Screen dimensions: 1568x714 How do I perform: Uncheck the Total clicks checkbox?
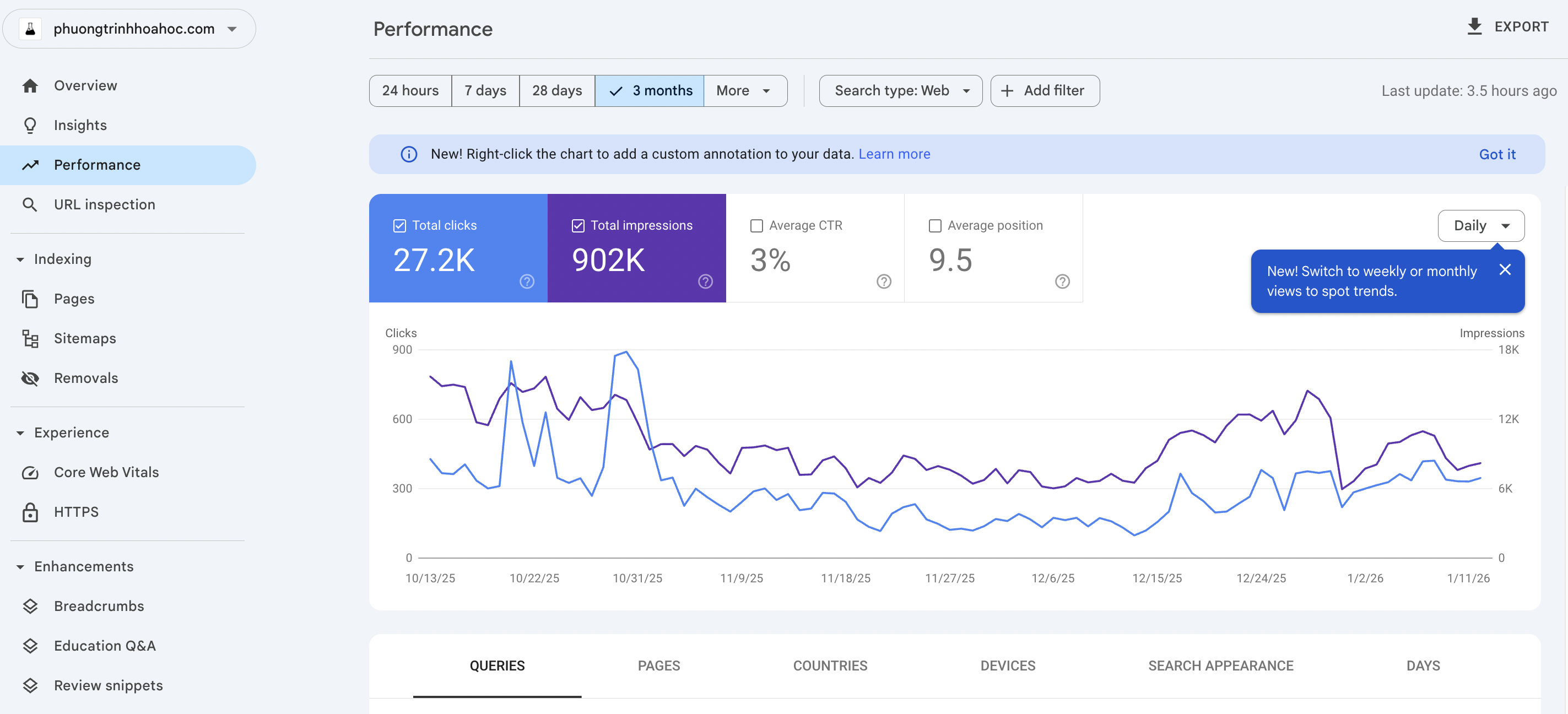tap(399, 225)
